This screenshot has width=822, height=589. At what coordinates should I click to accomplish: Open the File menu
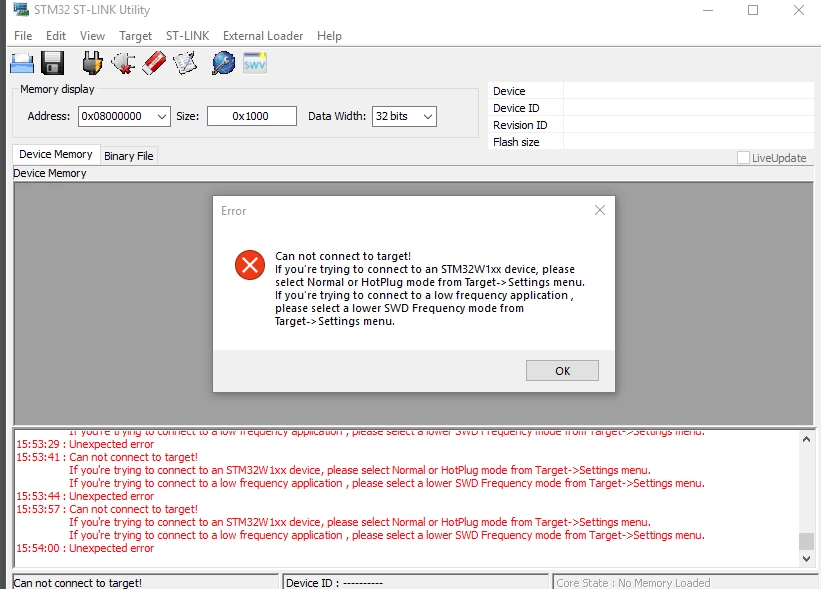click(x=23, y=36)
